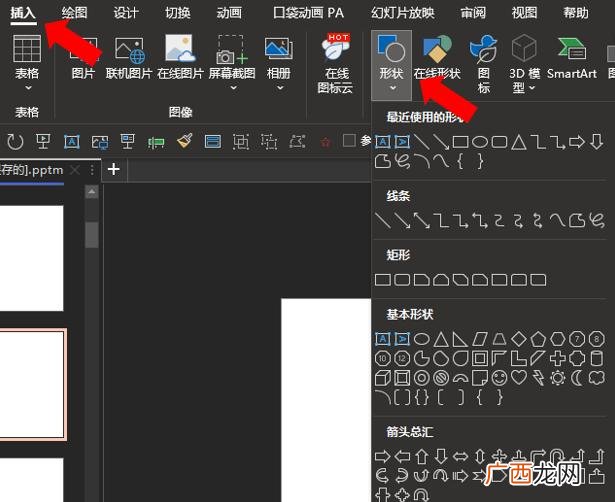Open the 帮助 tab
This screenshot has height=502, width=615.
tap(576, 13)
